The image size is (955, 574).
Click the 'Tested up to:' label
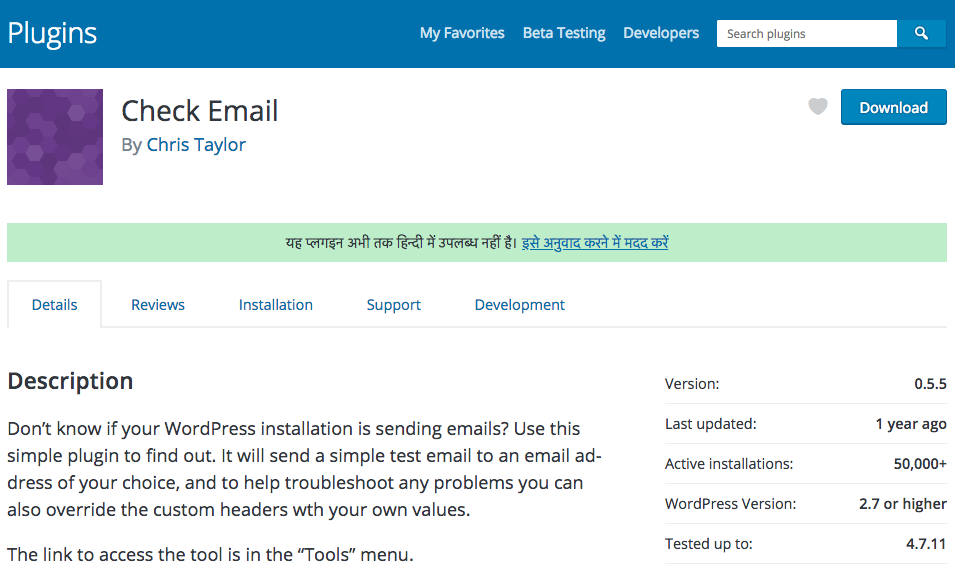708,544
